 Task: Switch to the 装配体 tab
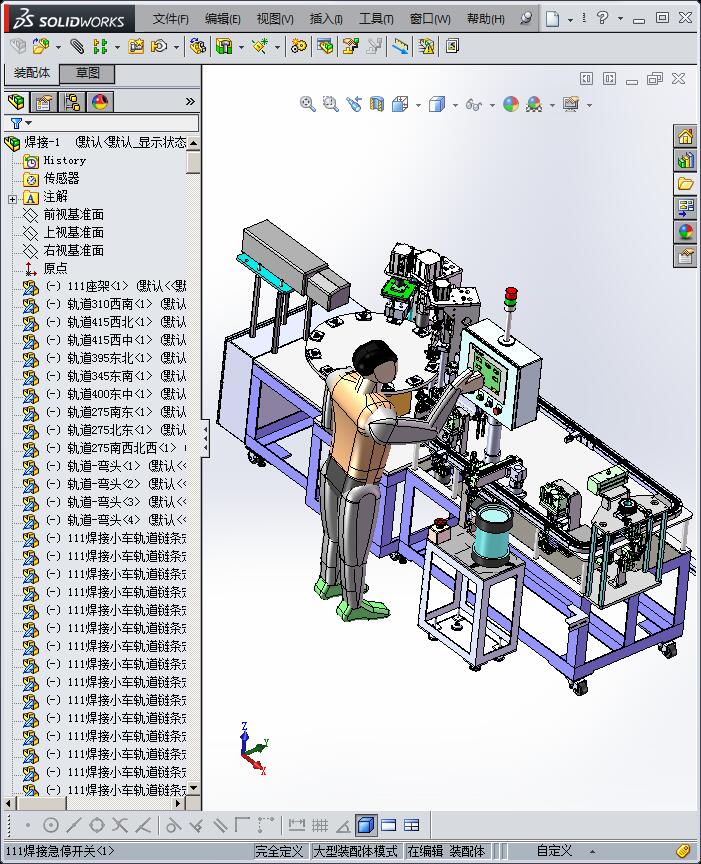[32, 73]
